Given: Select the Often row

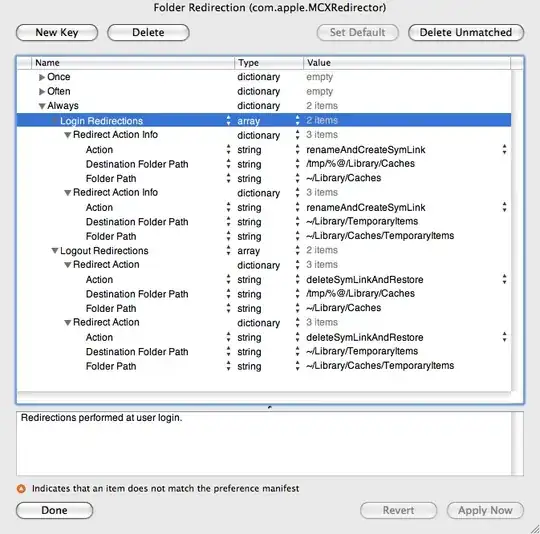Looking at the screenshot, I should 264,92.
